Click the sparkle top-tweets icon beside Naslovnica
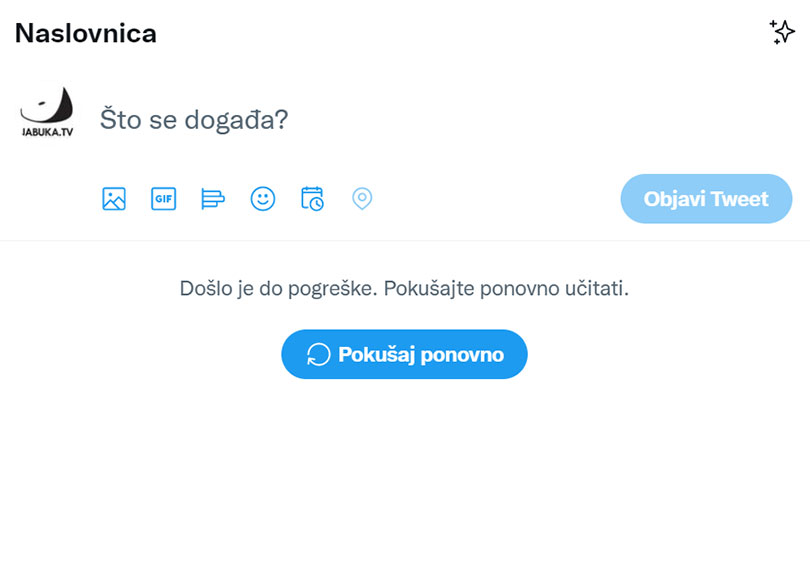Image resolution: width=810 pixels, height=565 pixels. coord(782,32)
